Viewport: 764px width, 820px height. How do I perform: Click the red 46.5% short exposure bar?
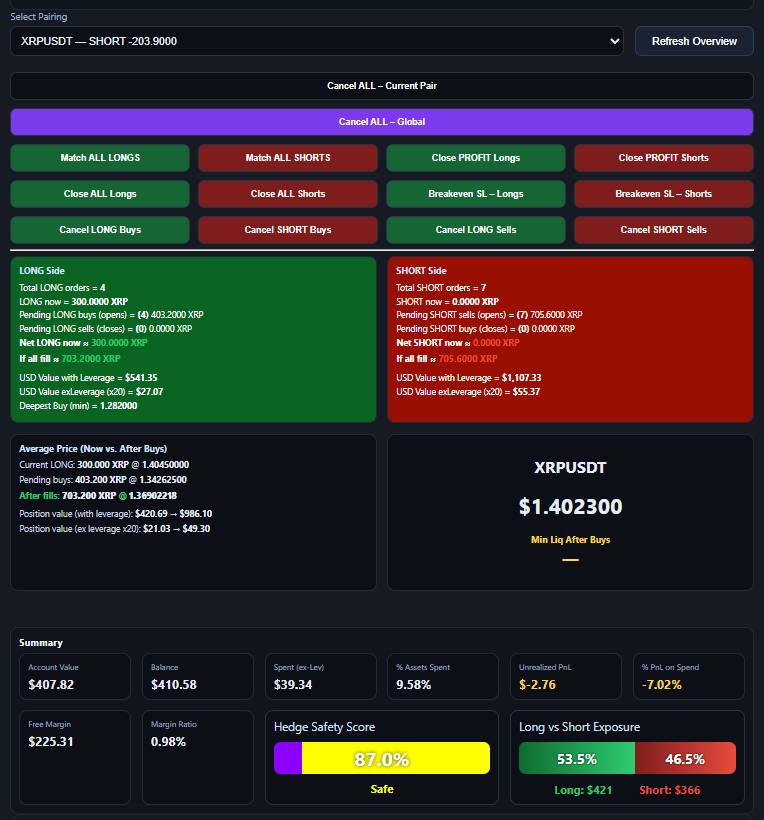point(685,758)
